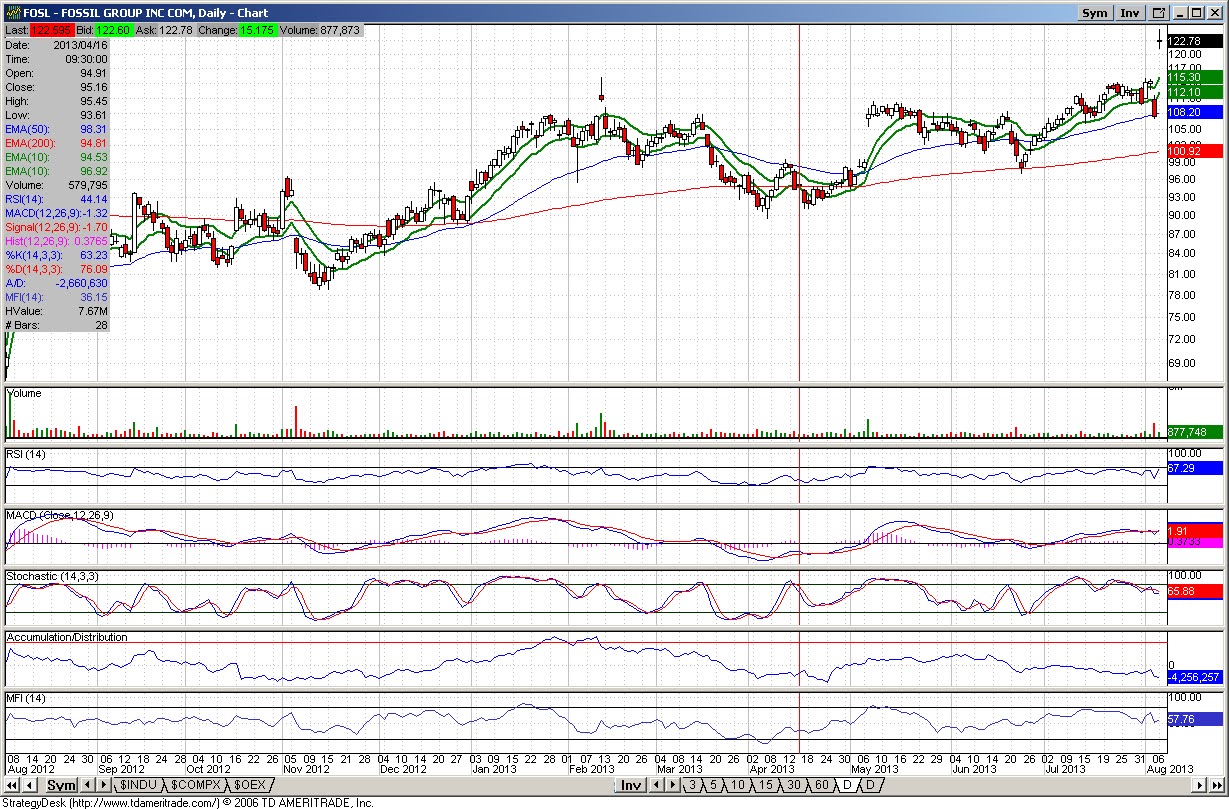
Task: Select the 15-minute interval tab
Action: coord(766,785)
